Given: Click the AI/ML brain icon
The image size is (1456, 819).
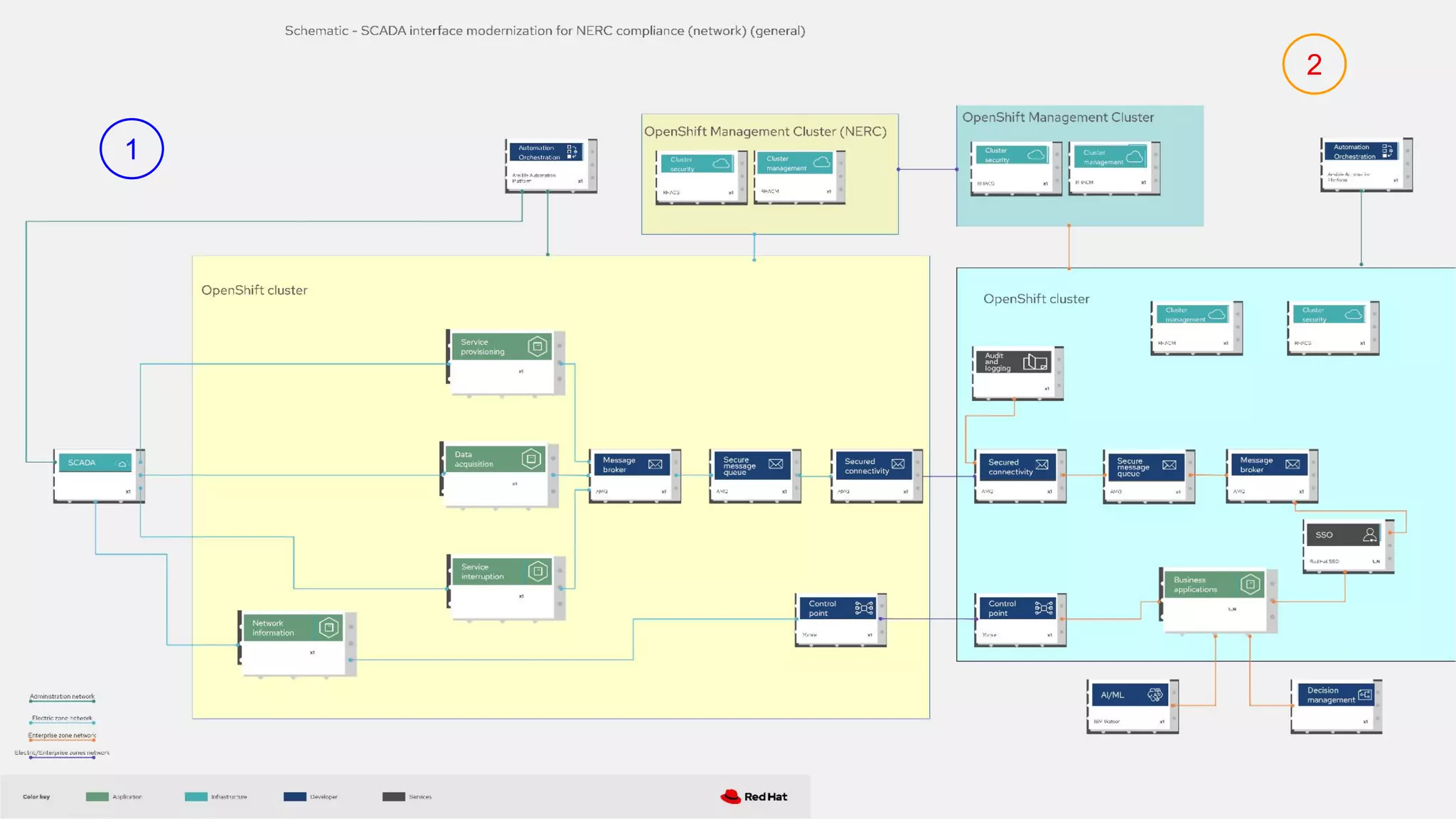Looking at the screenshot, I should pyautogui.click(x=1155, y=695).
